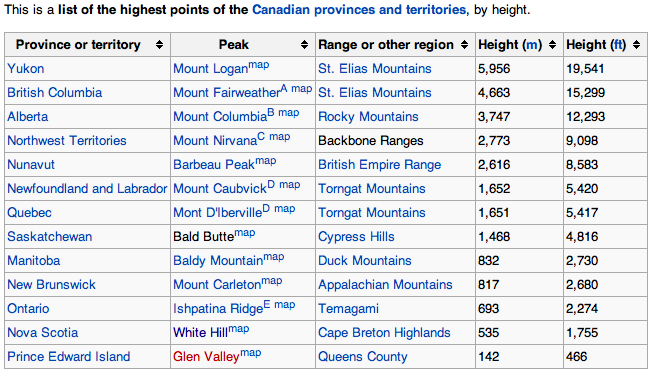
Task: Sort by Province or territory column arrows
Action: [159, 45]
